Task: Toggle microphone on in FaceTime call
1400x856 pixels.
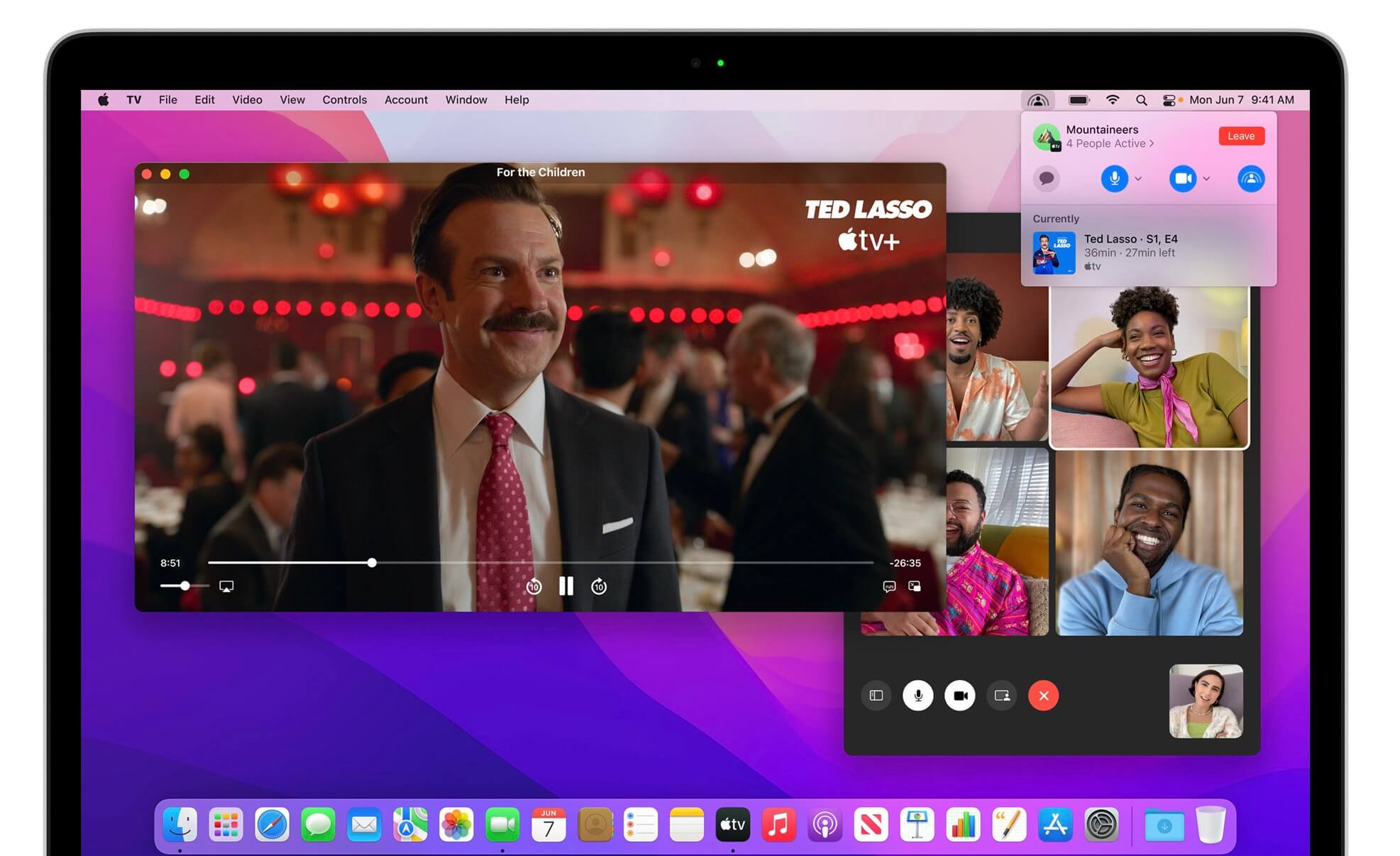Action: click(916, 694)
